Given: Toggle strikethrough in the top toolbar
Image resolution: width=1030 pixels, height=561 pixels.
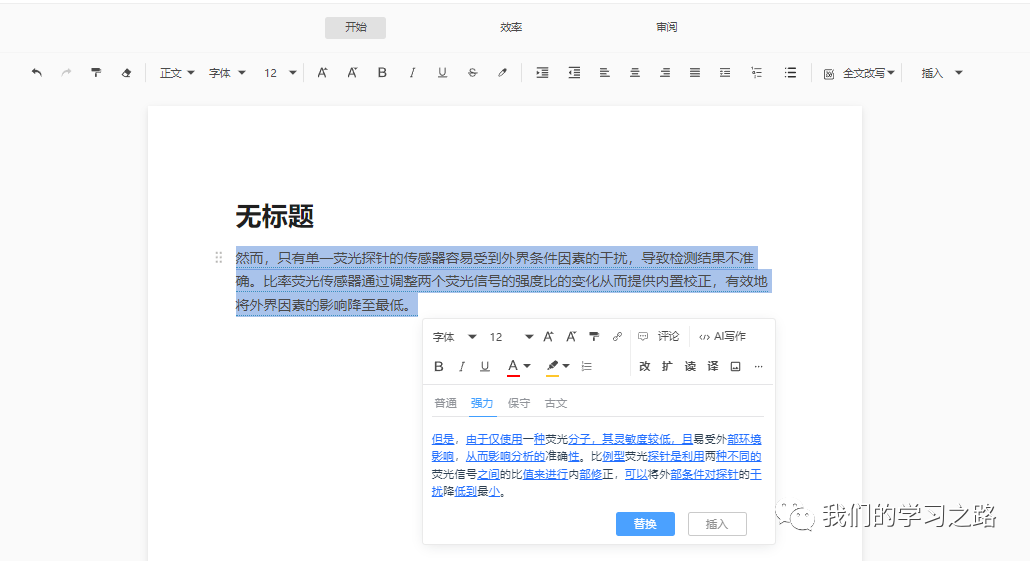Looking at the screenshot, I should pos(472,73).
